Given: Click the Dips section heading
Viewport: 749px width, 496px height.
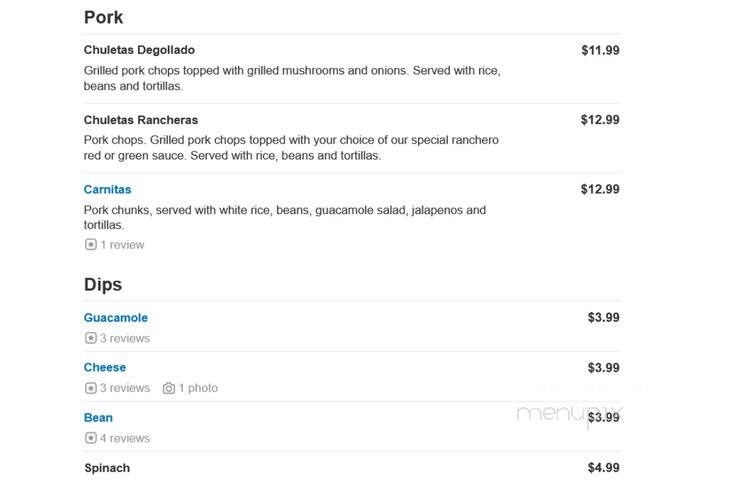Looking at the screenshot, I should [103, 285].
